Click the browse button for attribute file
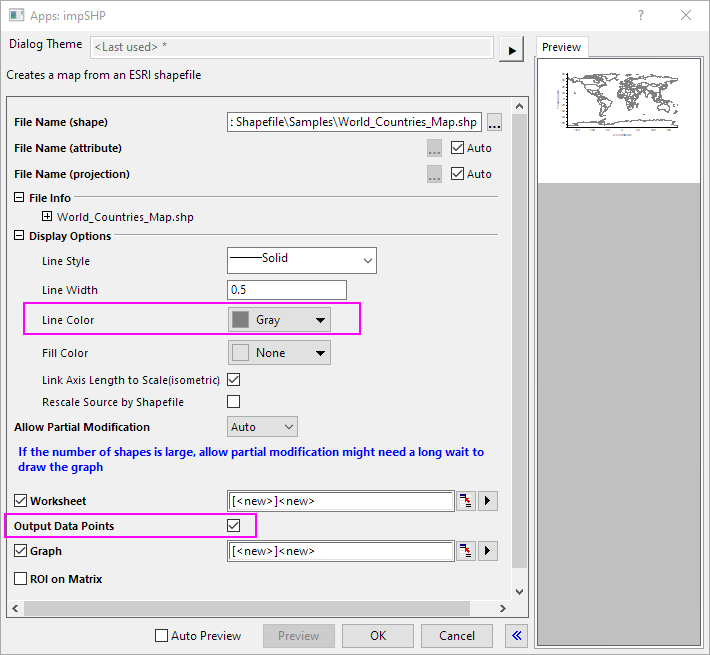Viewport: 710px width, 655px height. pos(434,148)
